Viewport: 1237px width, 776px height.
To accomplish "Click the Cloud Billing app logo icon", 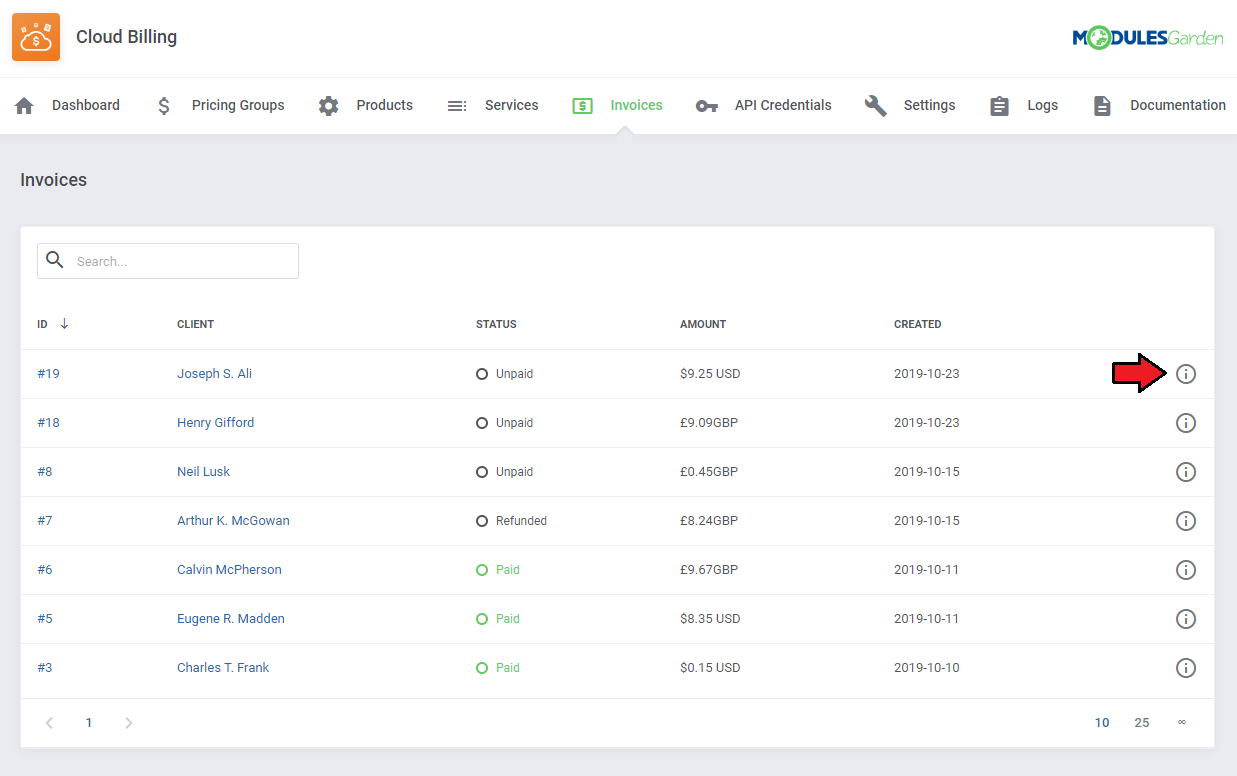I will click(x=36, y=37).
